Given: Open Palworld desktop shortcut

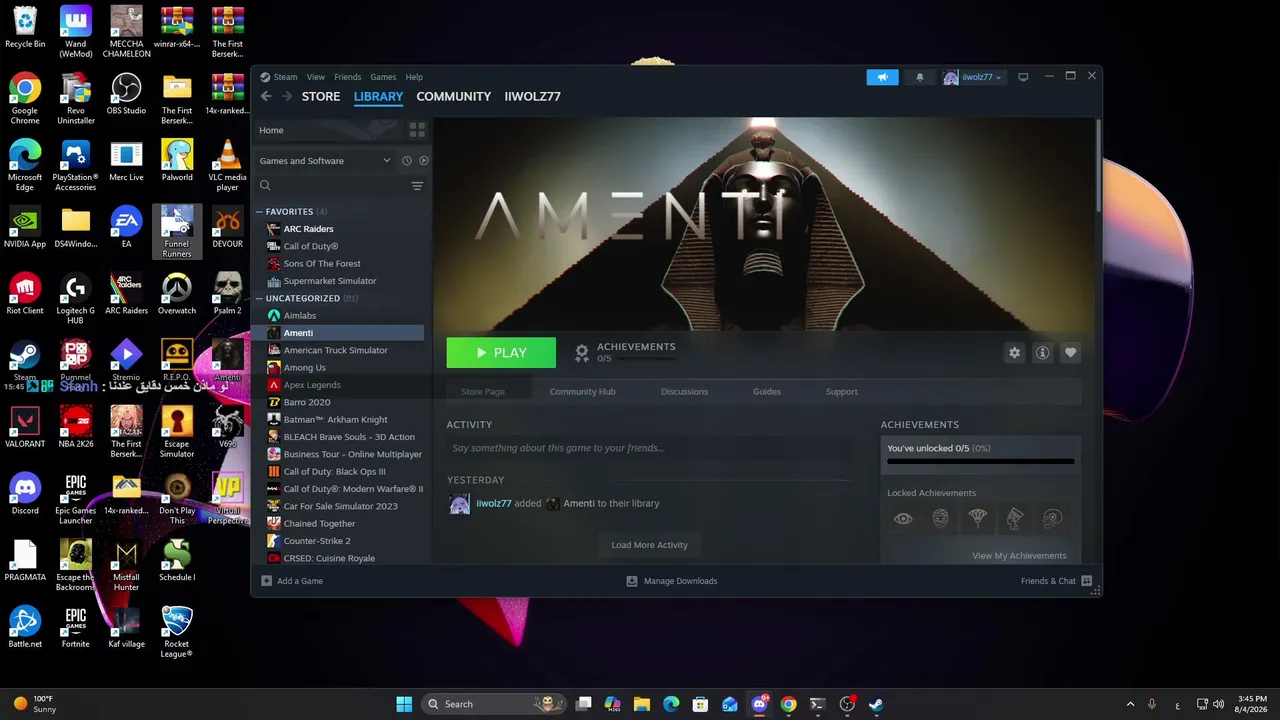Looking at the screenshot, I should tap(177, 162).
